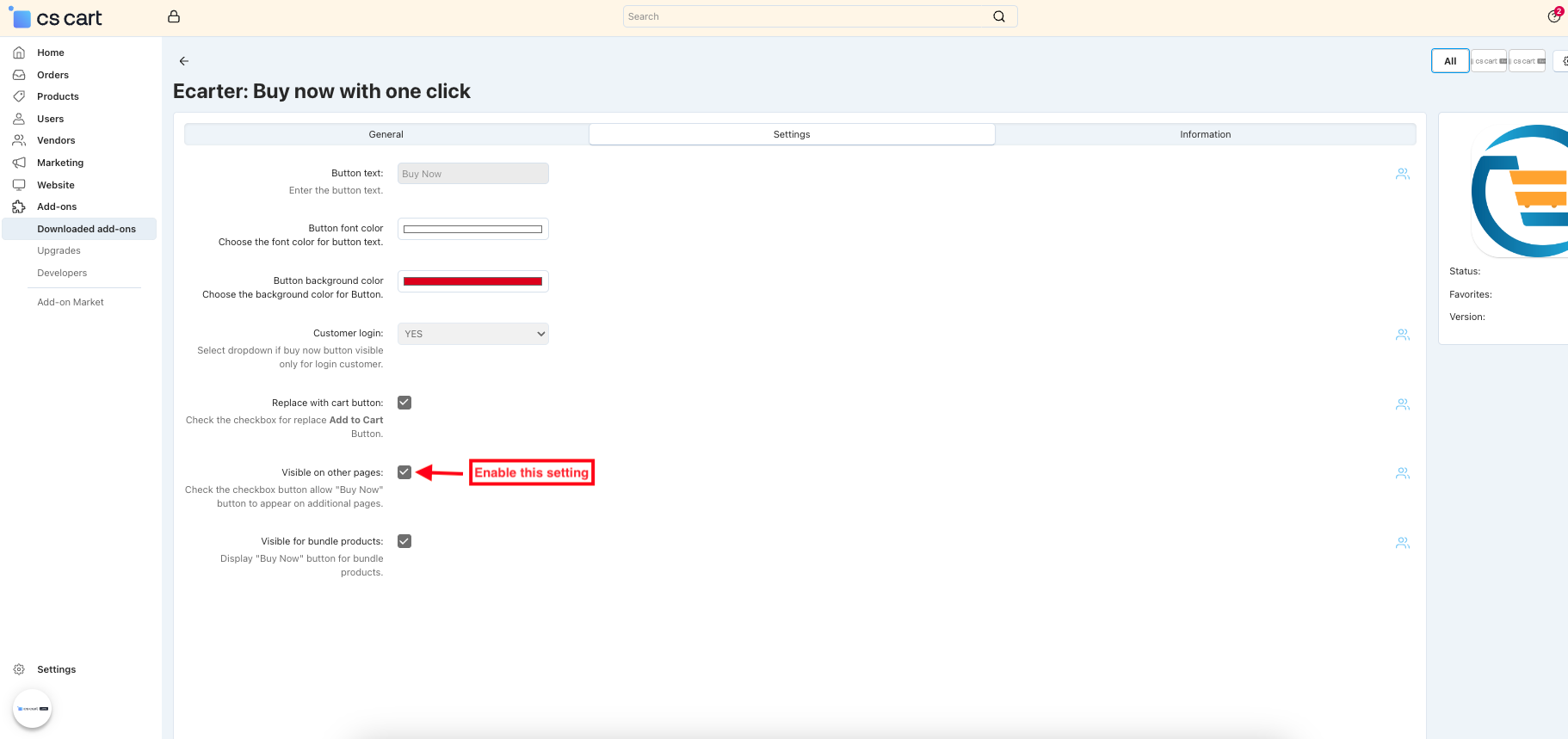Expand the Add-ons menu in the sidebar
Viewport: 1568px width, 739px height.
pyautogui.click(x=57, y=206)
